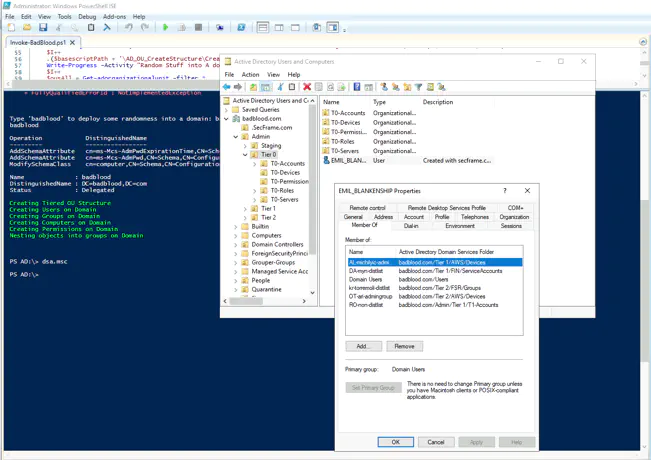Click the New script icon in ISE toolbar
This screenshot has width=651, height=460.
[11, 27]
